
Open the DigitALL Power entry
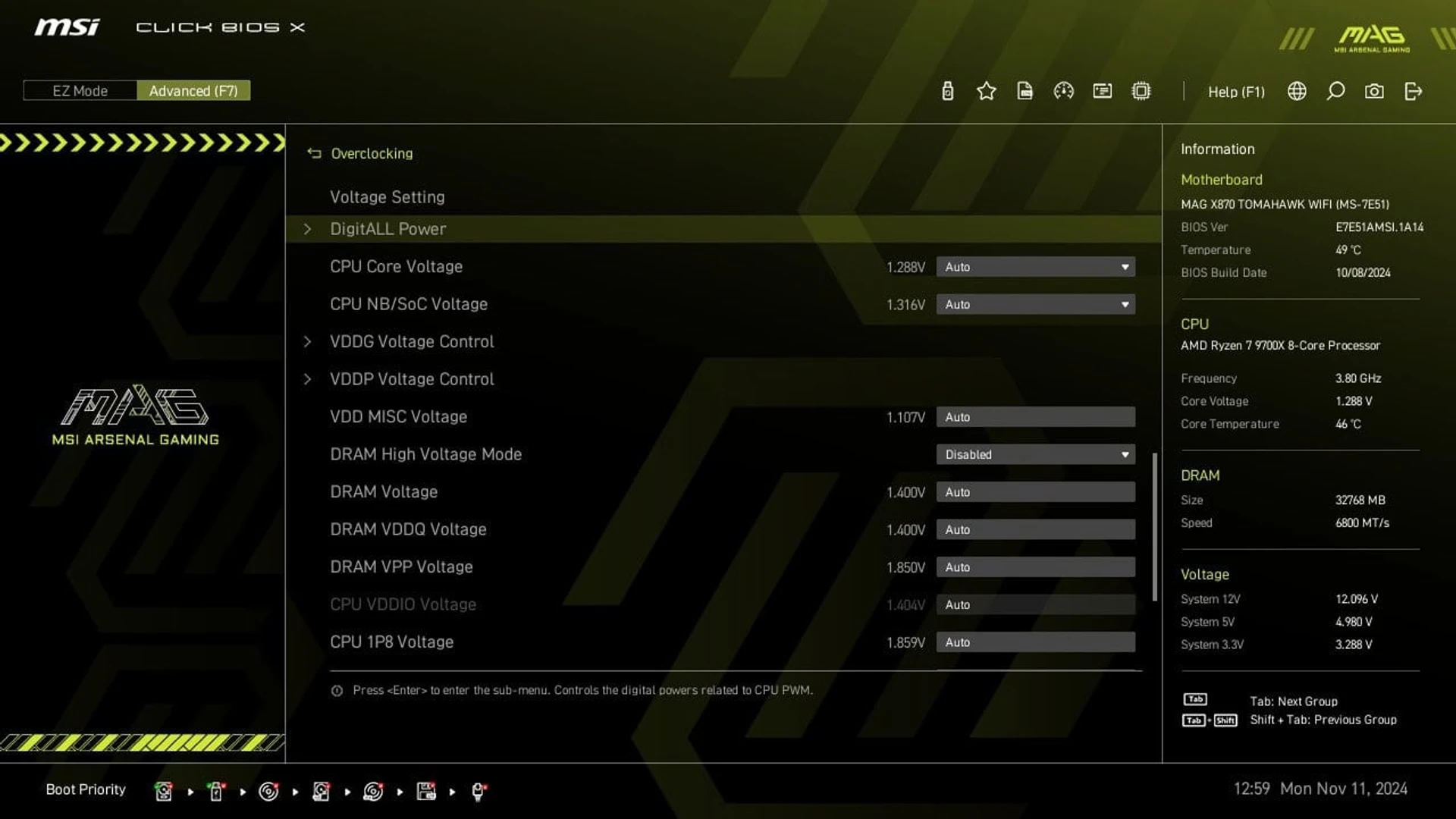[723, 229]
